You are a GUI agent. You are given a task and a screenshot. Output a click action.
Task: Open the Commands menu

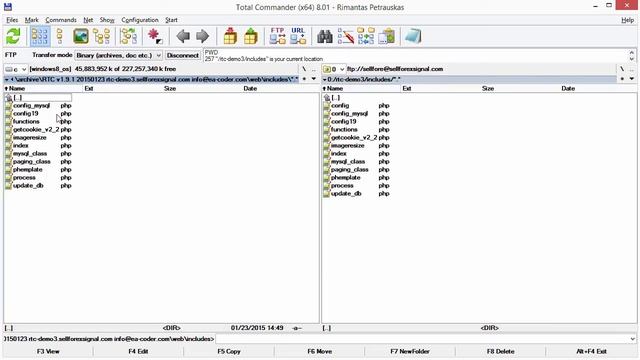coord(61,20)
